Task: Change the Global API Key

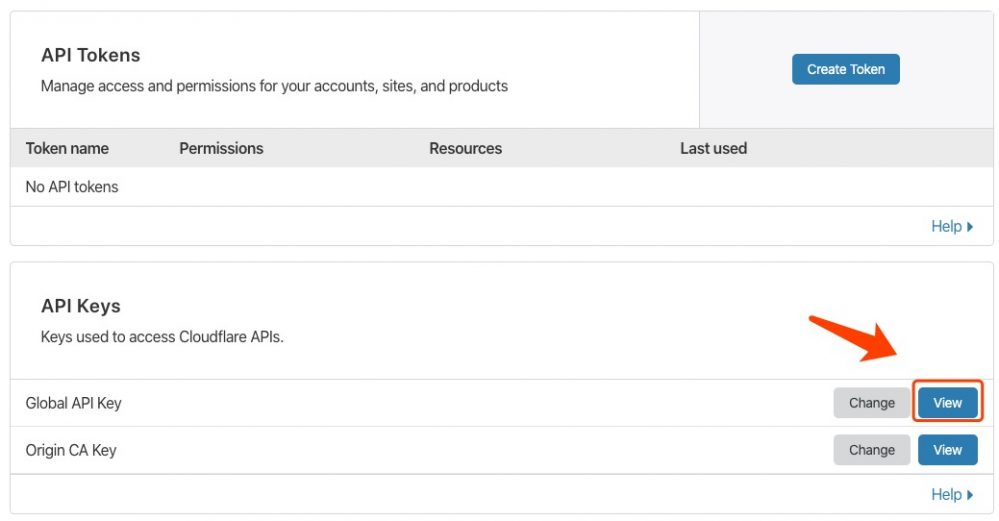Action: [x=871, y=403]
